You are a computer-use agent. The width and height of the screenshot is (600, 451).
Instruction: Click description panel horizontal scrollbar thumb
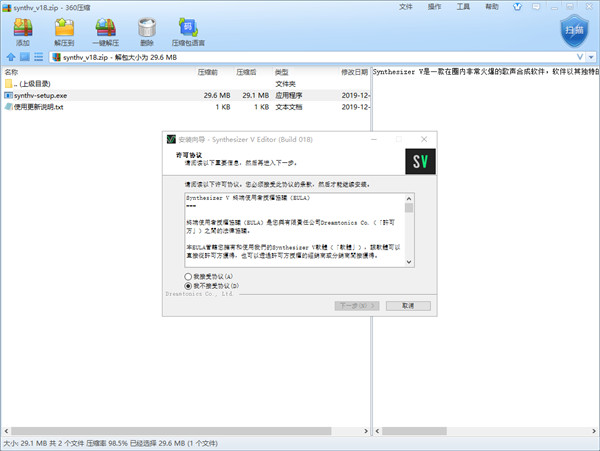(x=414, y=431)
